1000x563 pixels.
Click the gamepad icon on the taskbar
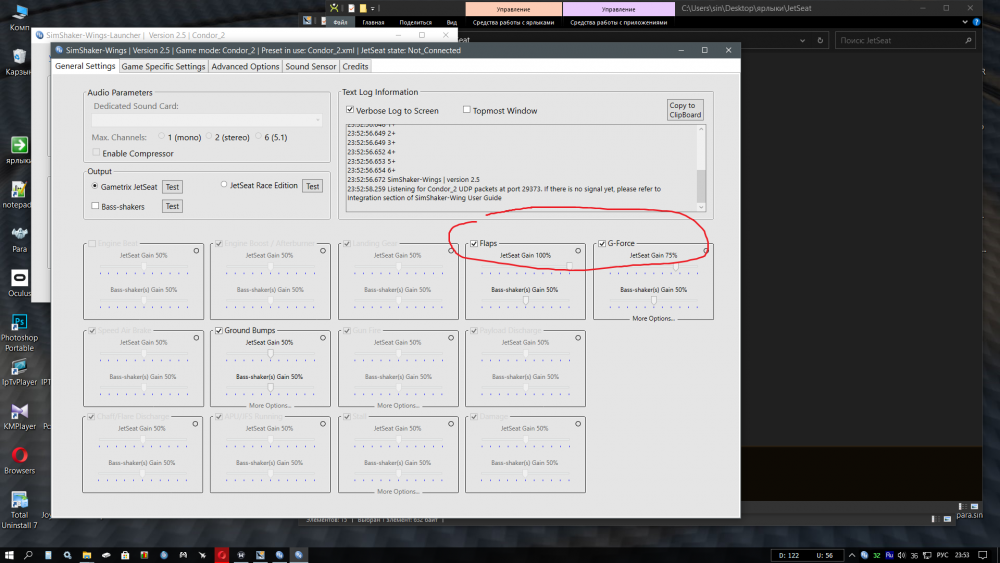point(183,555)
